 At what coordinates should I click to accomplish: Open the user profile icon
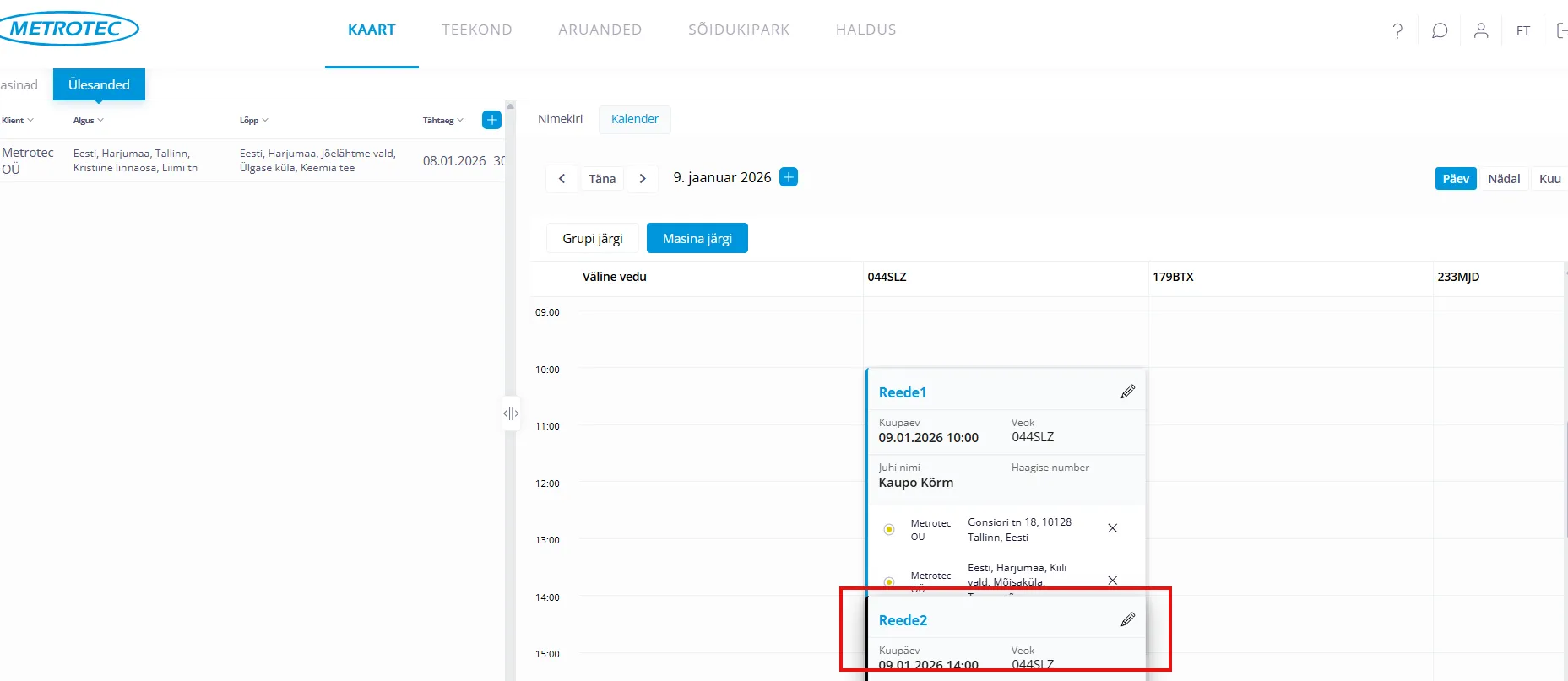pos(1481,30)
